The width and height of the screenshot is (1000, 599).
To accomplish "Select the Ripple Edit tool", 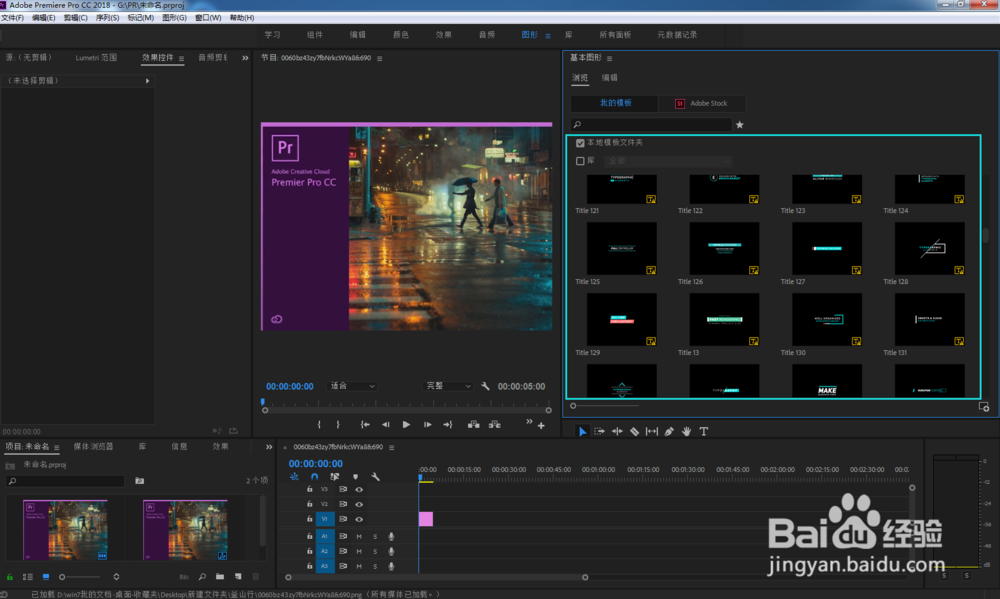I will point(617,432).
